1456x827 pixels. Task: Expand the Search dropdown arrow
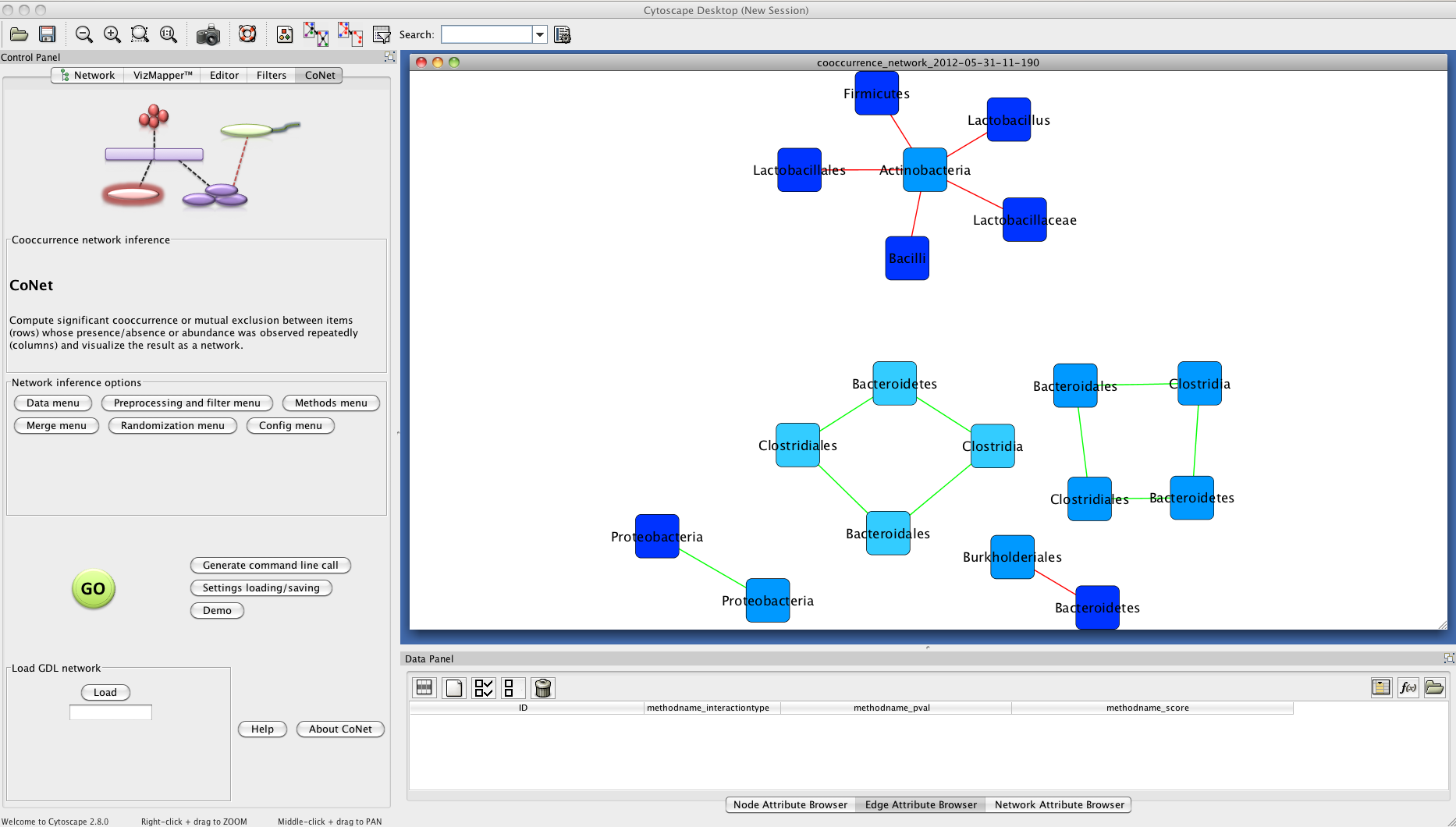click(540, 34)
